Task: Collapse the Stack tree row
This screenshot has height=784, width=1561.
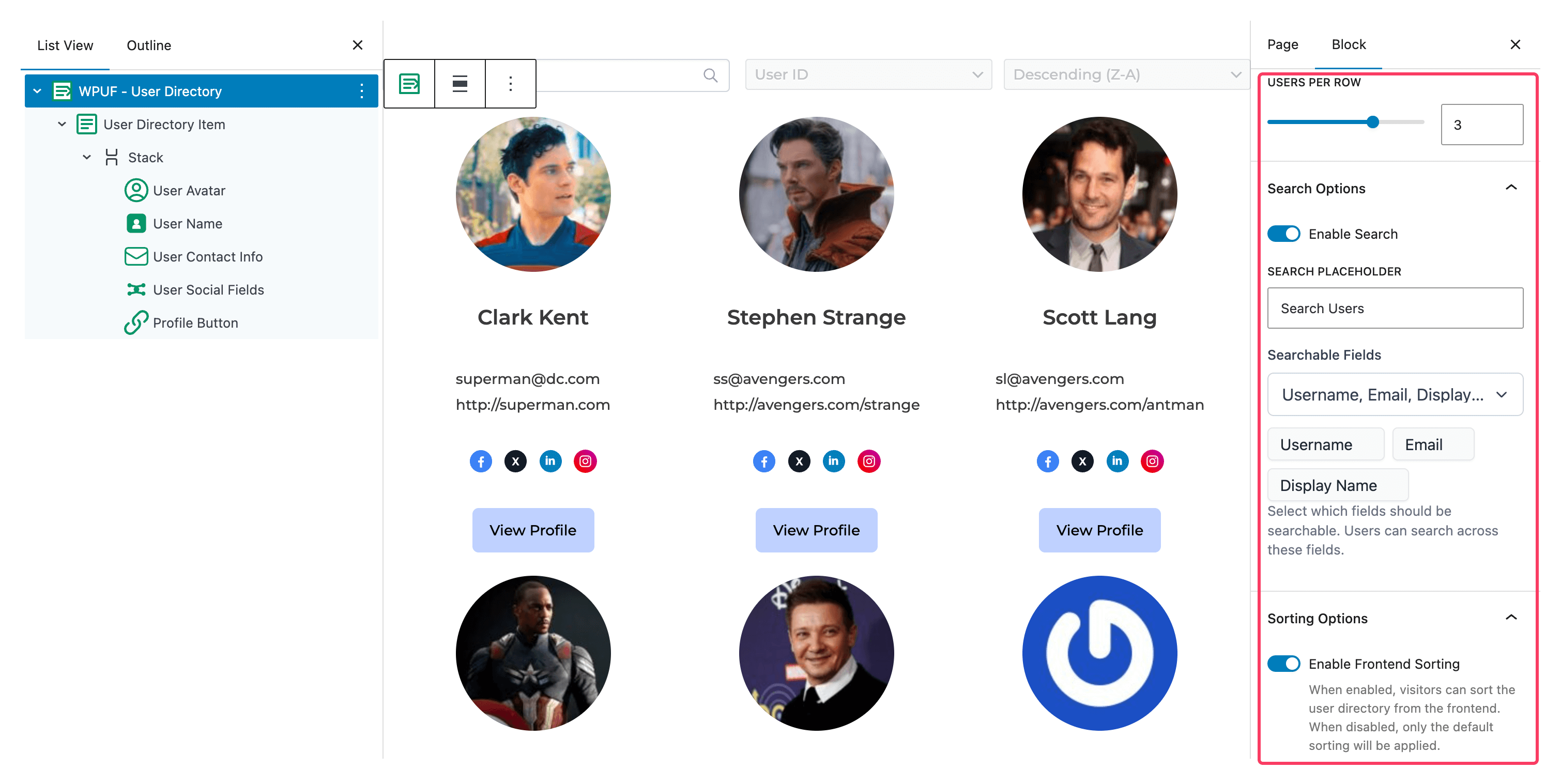Action: click(x=87, y=158)
